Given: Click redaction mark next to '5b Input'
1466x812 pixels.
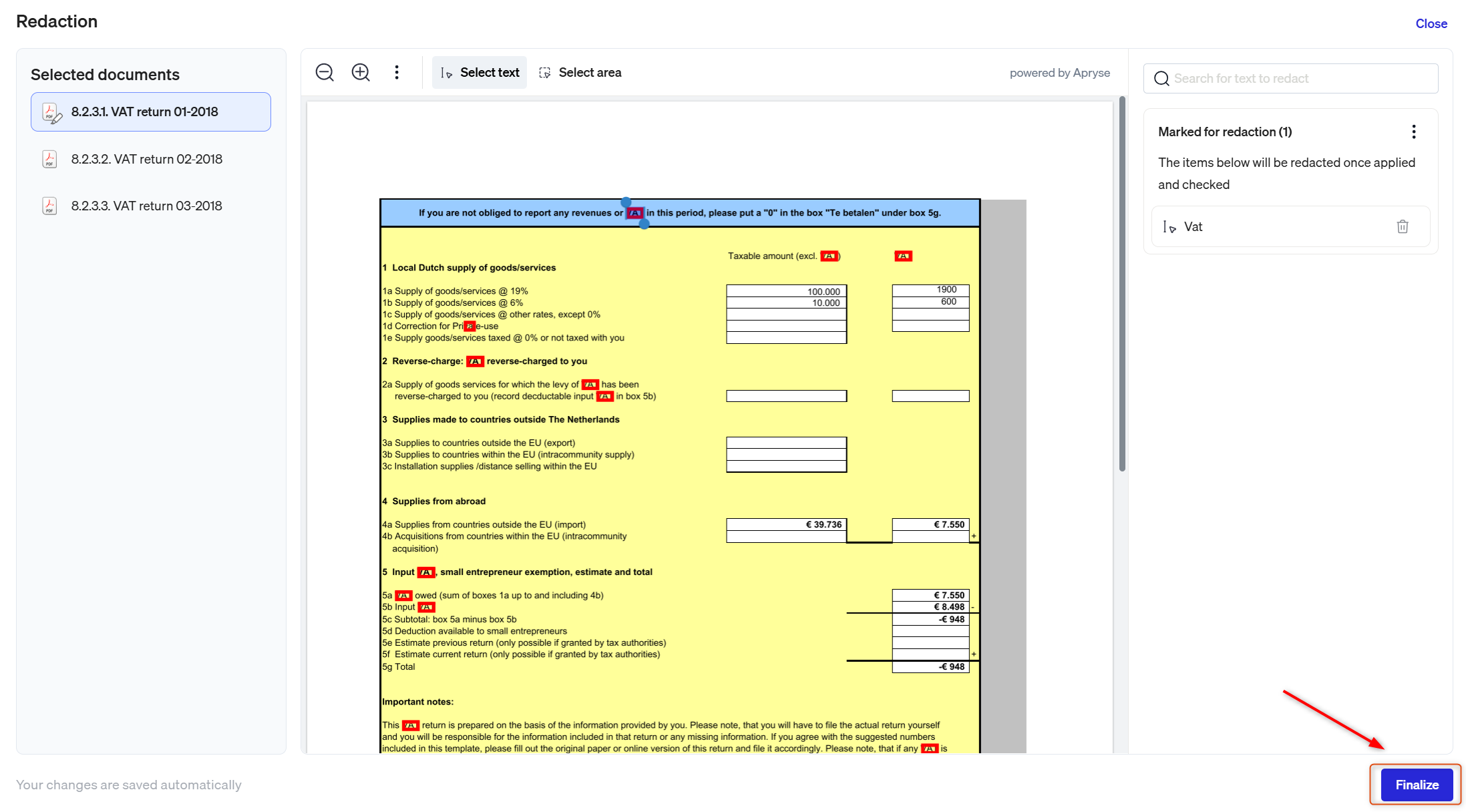Looking at the screenshot, I should pos(426,607).
